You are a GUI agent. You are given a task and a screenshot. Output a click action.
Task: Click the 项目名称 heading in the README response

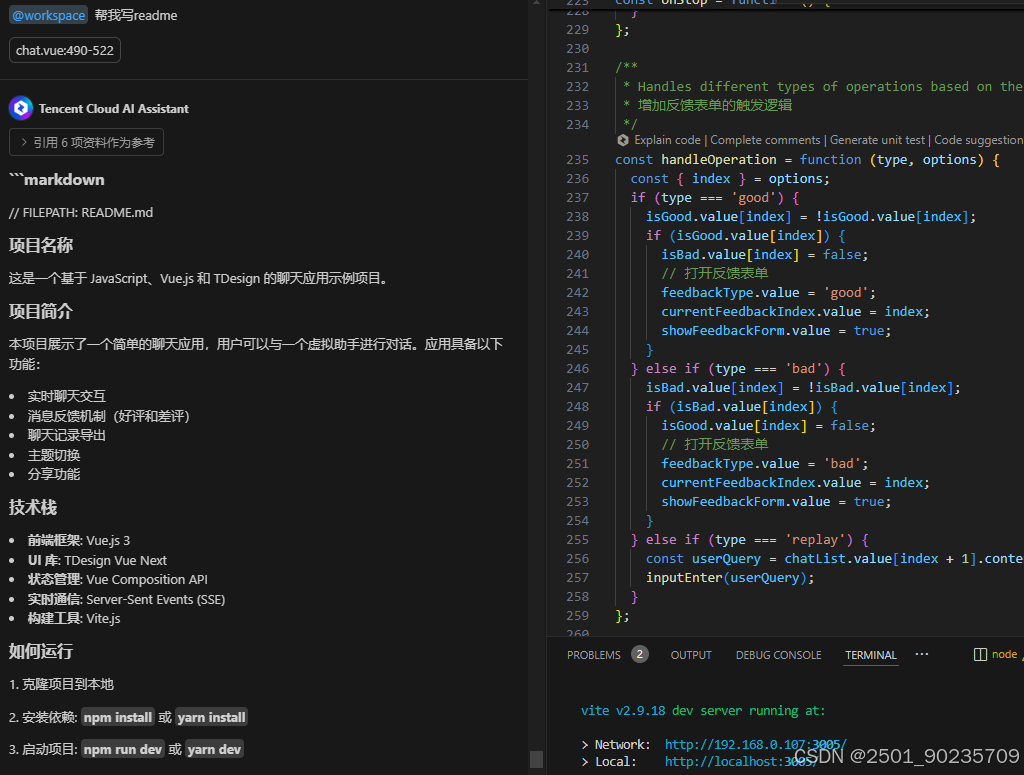40,245
